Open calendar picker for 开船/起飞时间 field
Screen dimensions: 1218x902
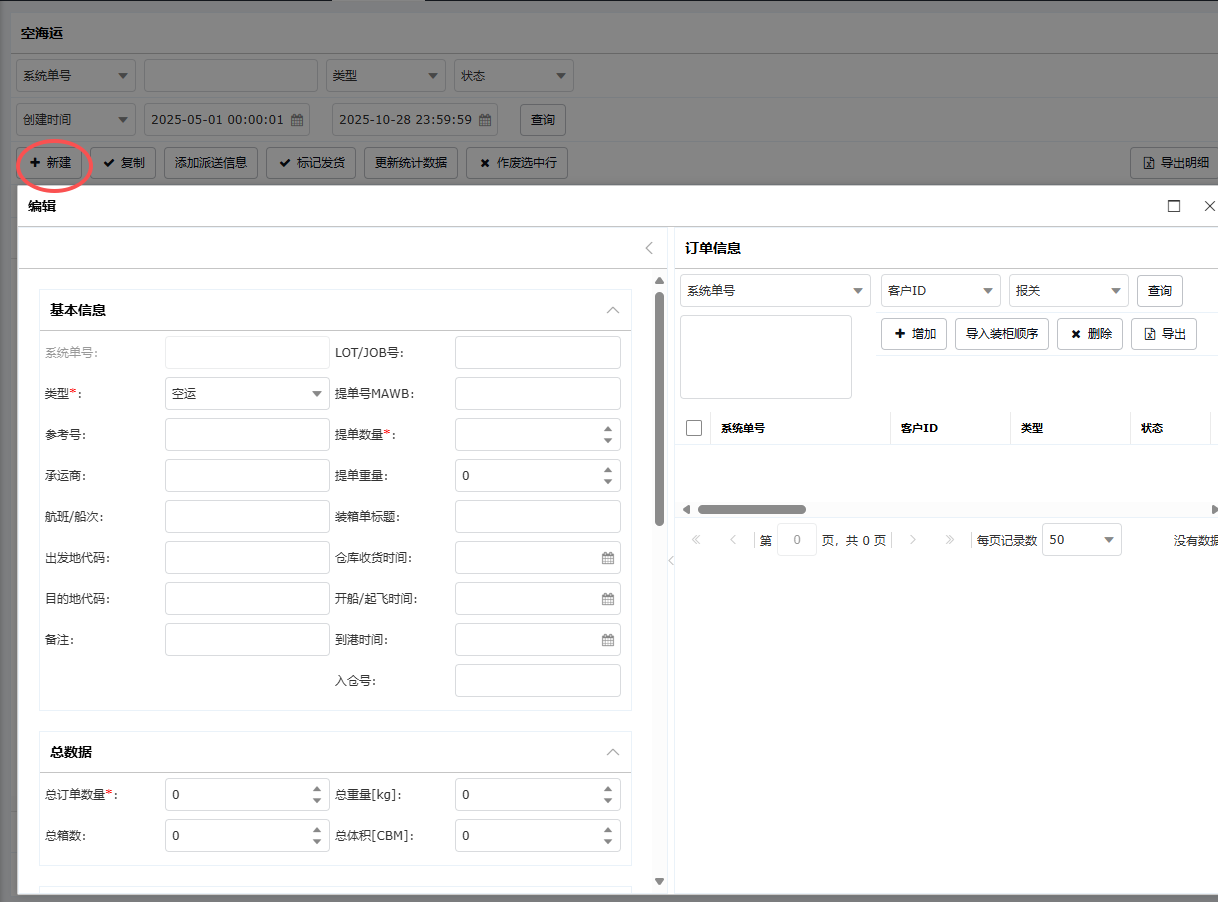[x=607, y=599]
